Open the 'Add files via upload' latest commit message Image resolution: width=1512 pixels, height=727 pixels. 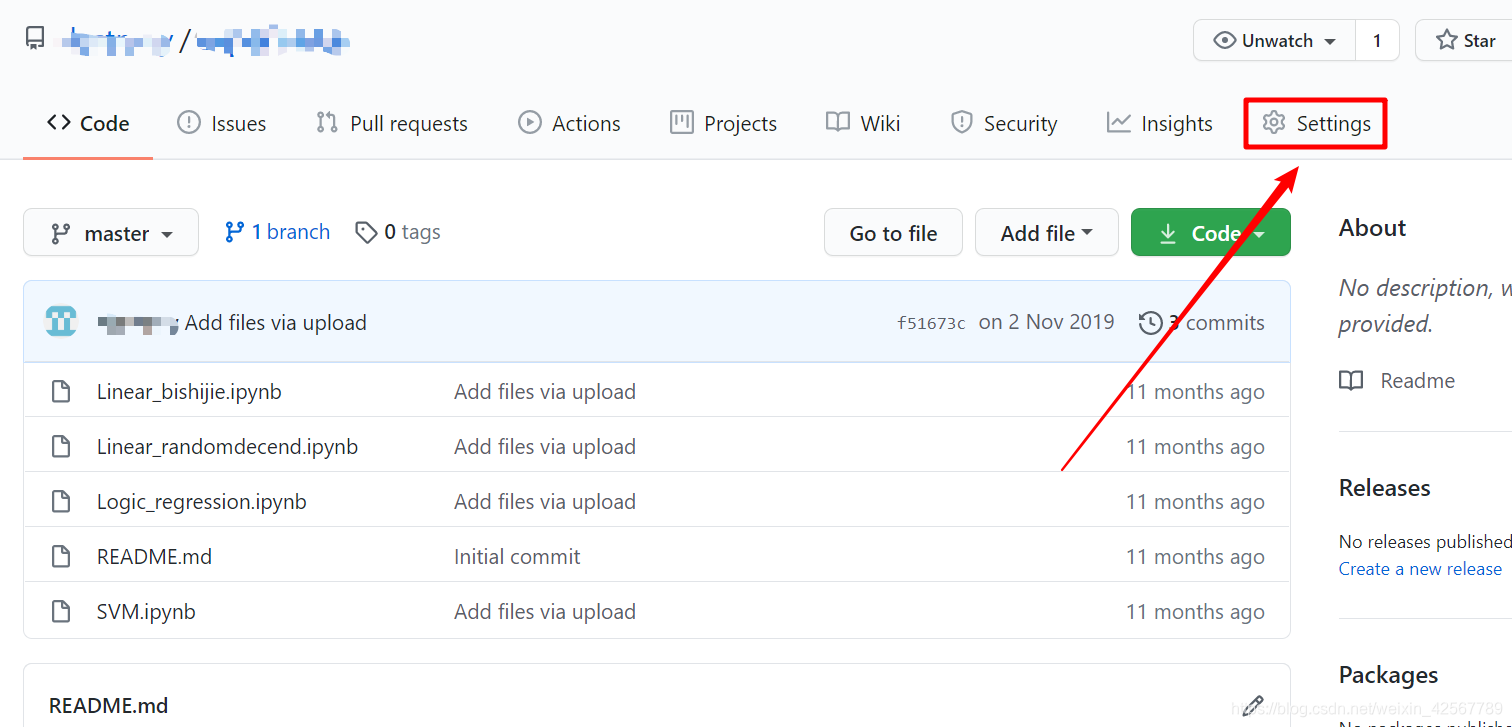[x=276, y=323]
